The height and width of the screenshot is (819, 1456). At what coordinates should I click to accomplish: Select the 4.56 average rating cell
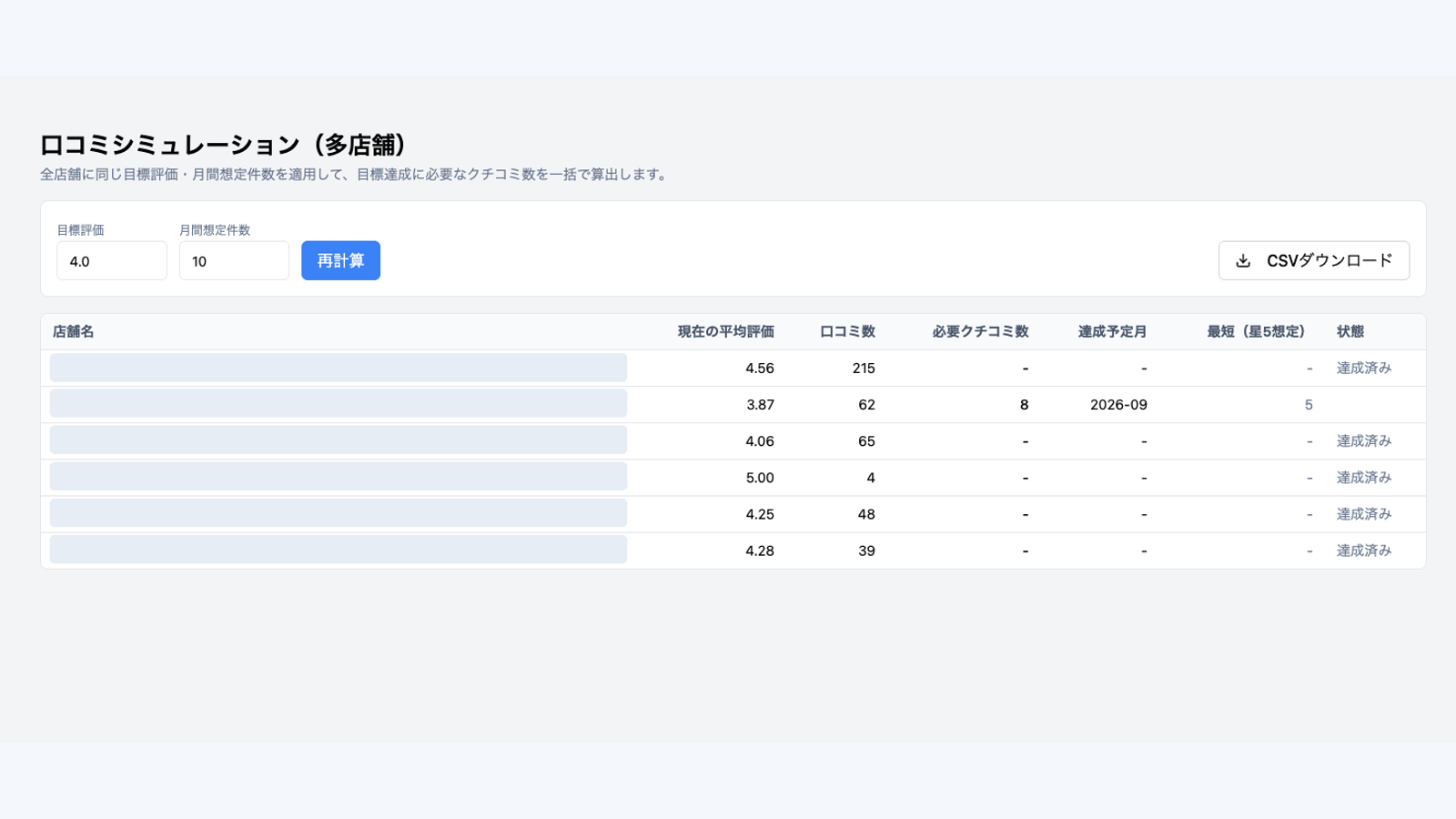coord(759,369)
